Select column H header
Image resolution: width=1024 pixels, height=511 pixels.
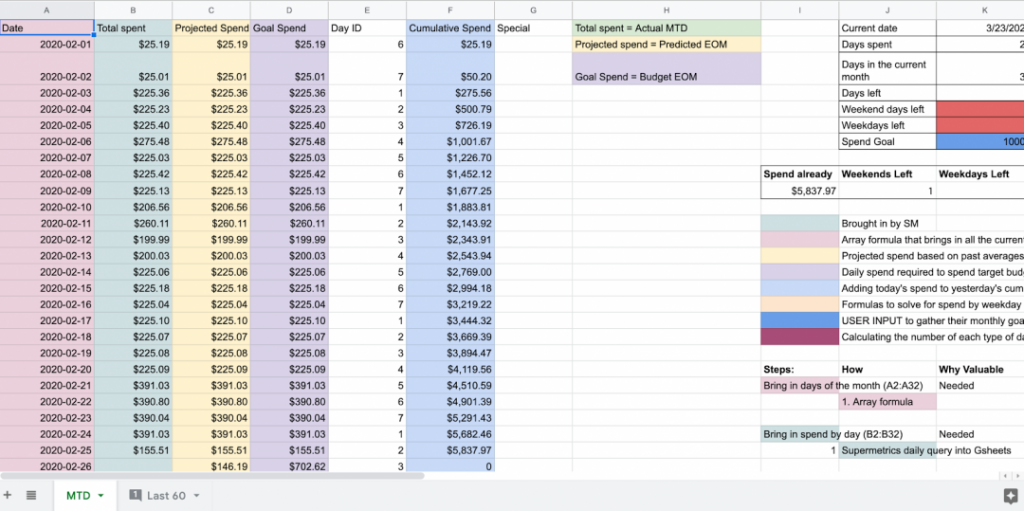pyautogui.click(x=666, y=10)
